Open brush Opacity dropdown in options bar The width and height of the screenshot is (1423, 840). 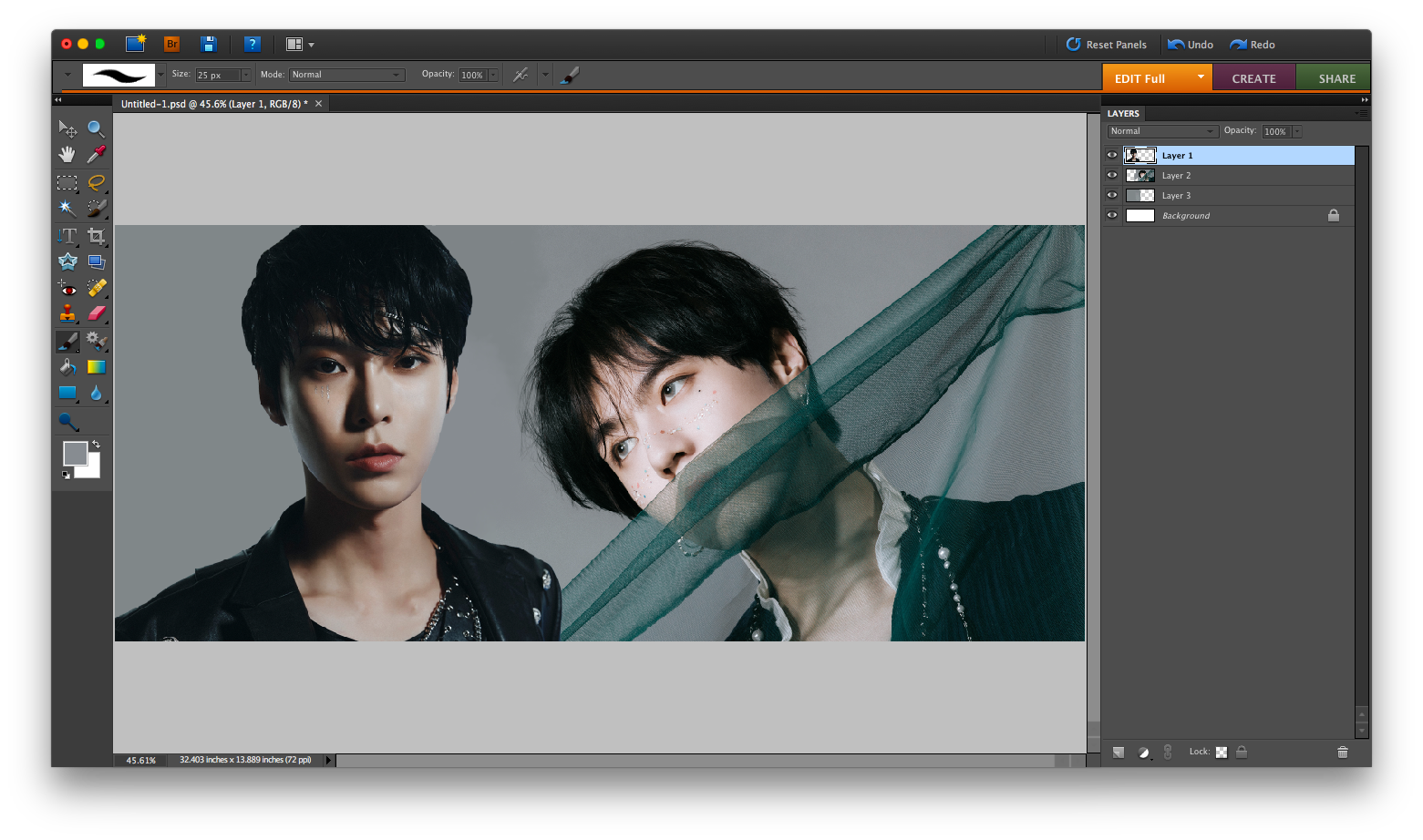click(x=493, y=75)
